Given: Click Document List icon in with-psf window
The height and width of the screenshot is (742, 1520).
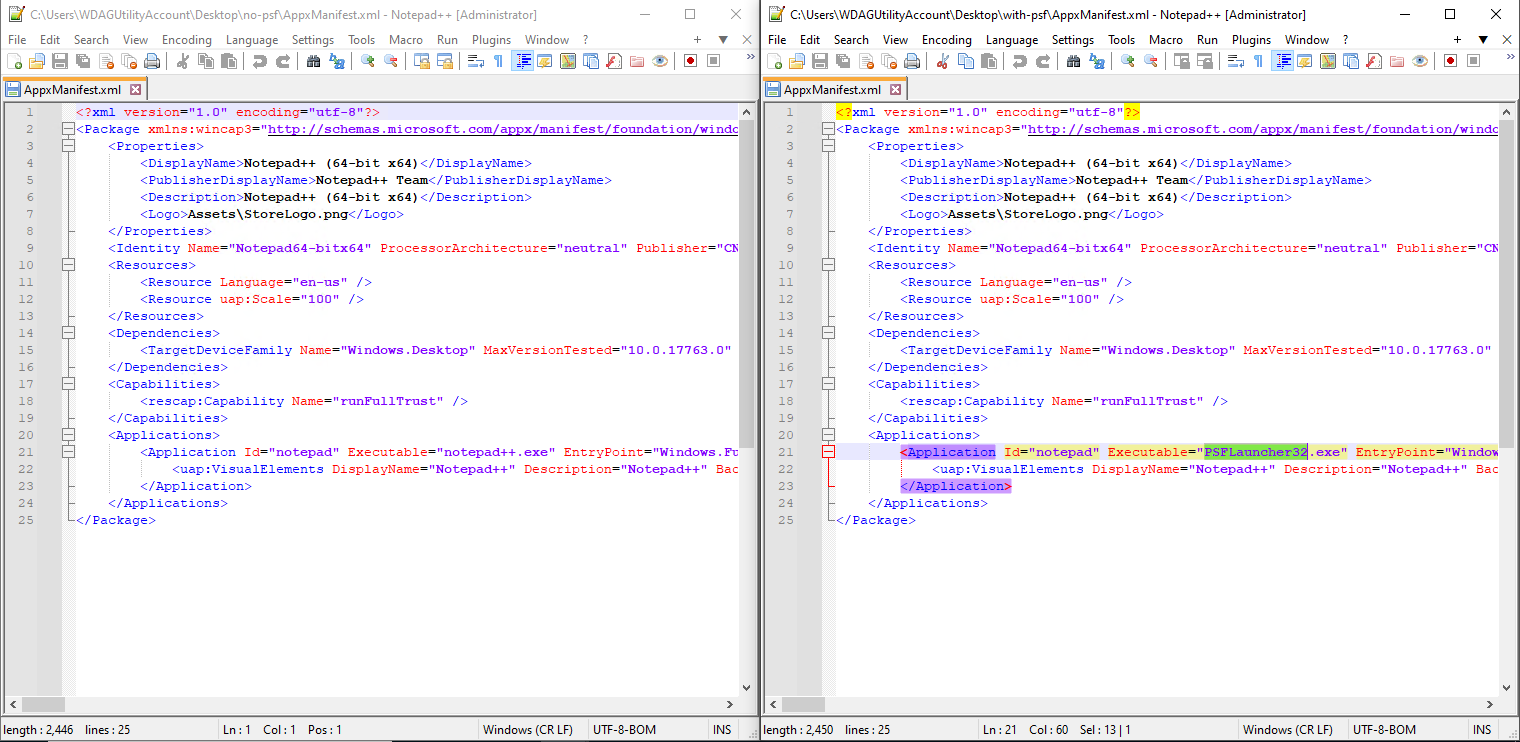Looking at the screenshot, I should pyautogui.click(x=1351, y=61).
